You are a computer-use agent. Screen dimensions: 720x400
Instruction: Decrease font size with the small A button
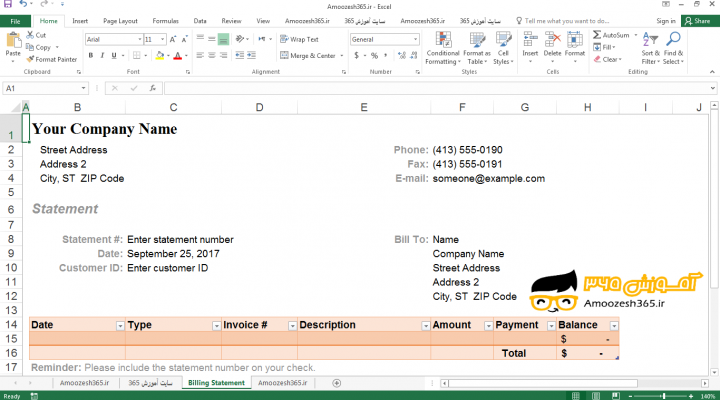(x=185, y=39)
